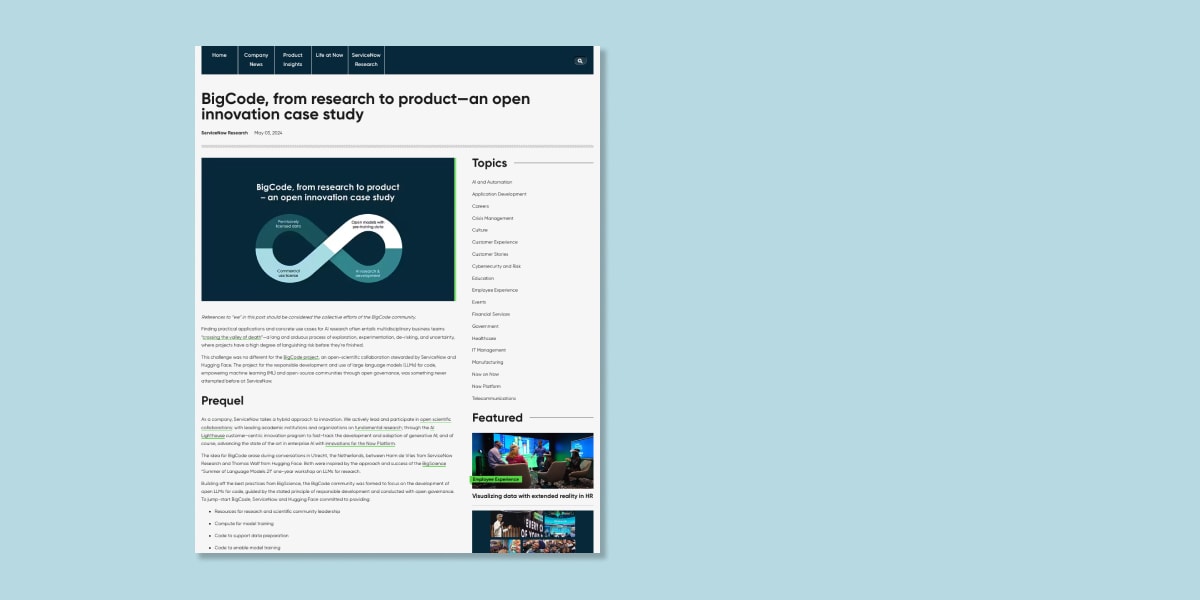Open the ServiceNow Research nav tab
This screenshot has height=600, width=1200.
366,60
